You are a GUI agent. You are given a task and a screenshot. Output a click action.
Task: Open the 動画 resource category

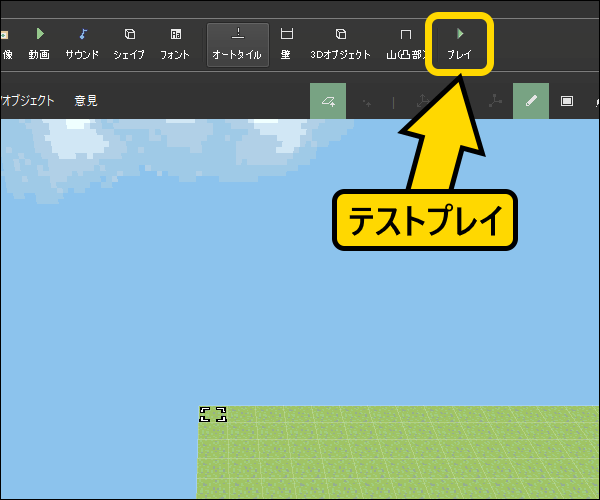[40, 43]
